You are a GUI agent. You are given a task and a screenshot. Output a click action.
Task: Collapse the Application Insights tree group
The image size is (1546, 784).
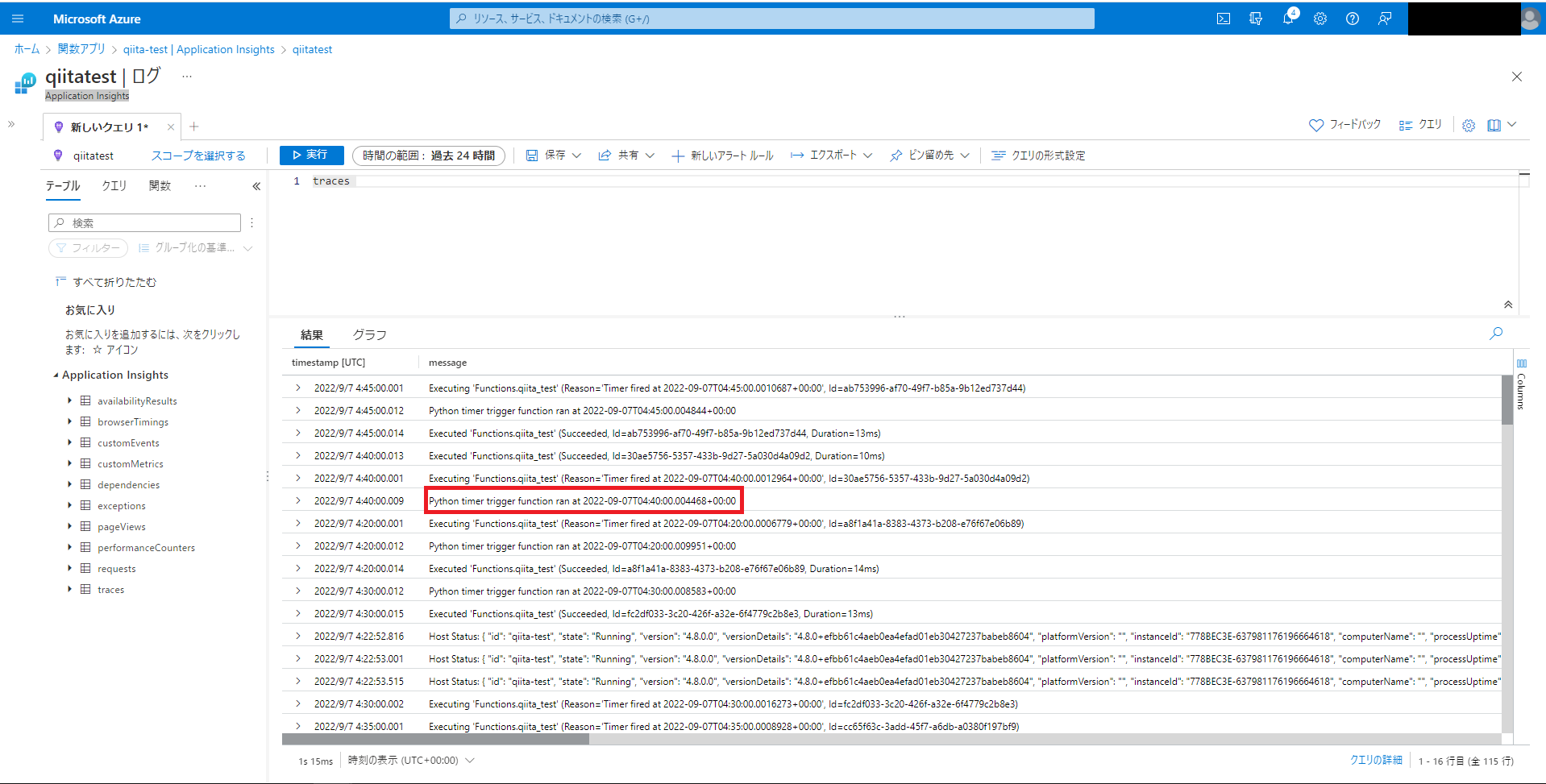click(x=56, y=375)
